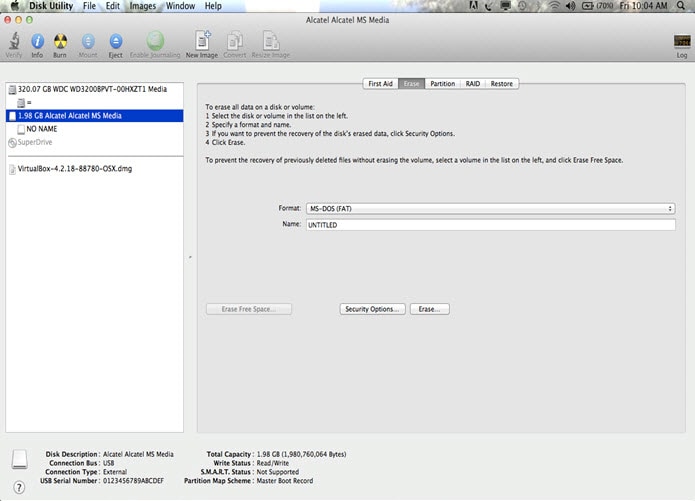This screenshot has width=695, height=501.
Task: Open the Help question mark button
Action: [x=19, y=487]
